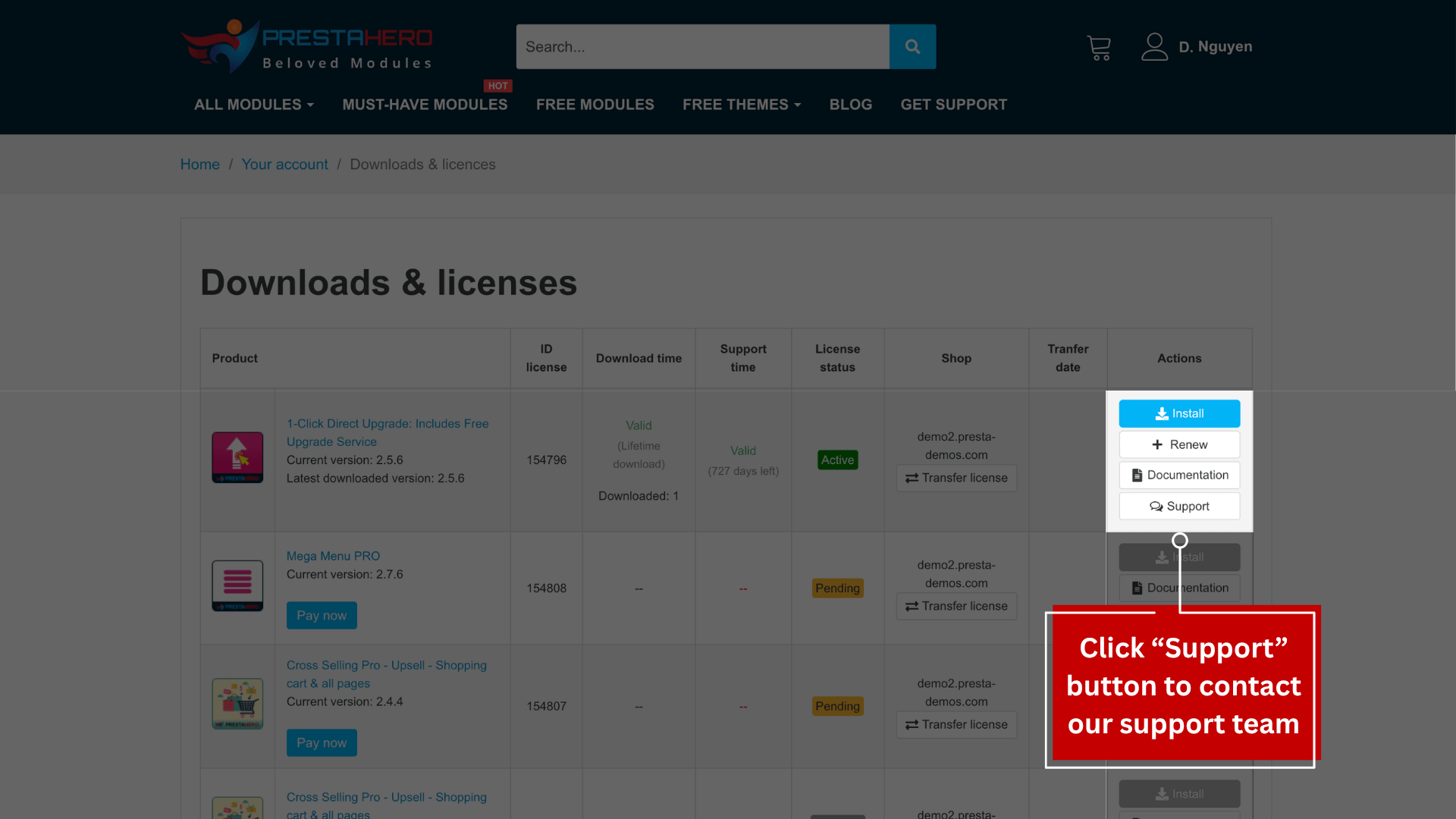
Task: Click Your account breadcrumb link
Action: tap(284, 165)
